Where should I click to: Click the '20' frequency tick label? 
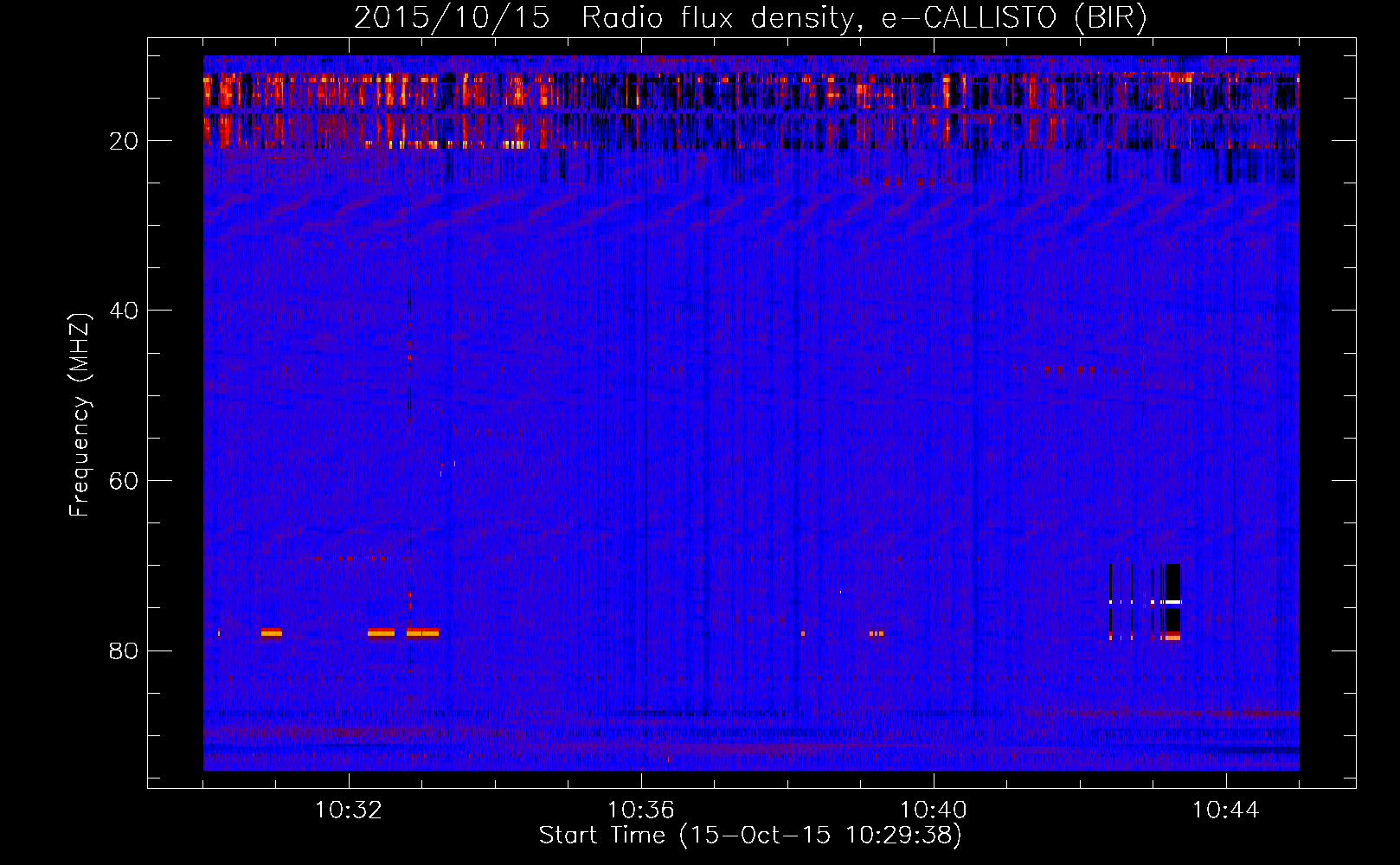(x=124, y=141)
